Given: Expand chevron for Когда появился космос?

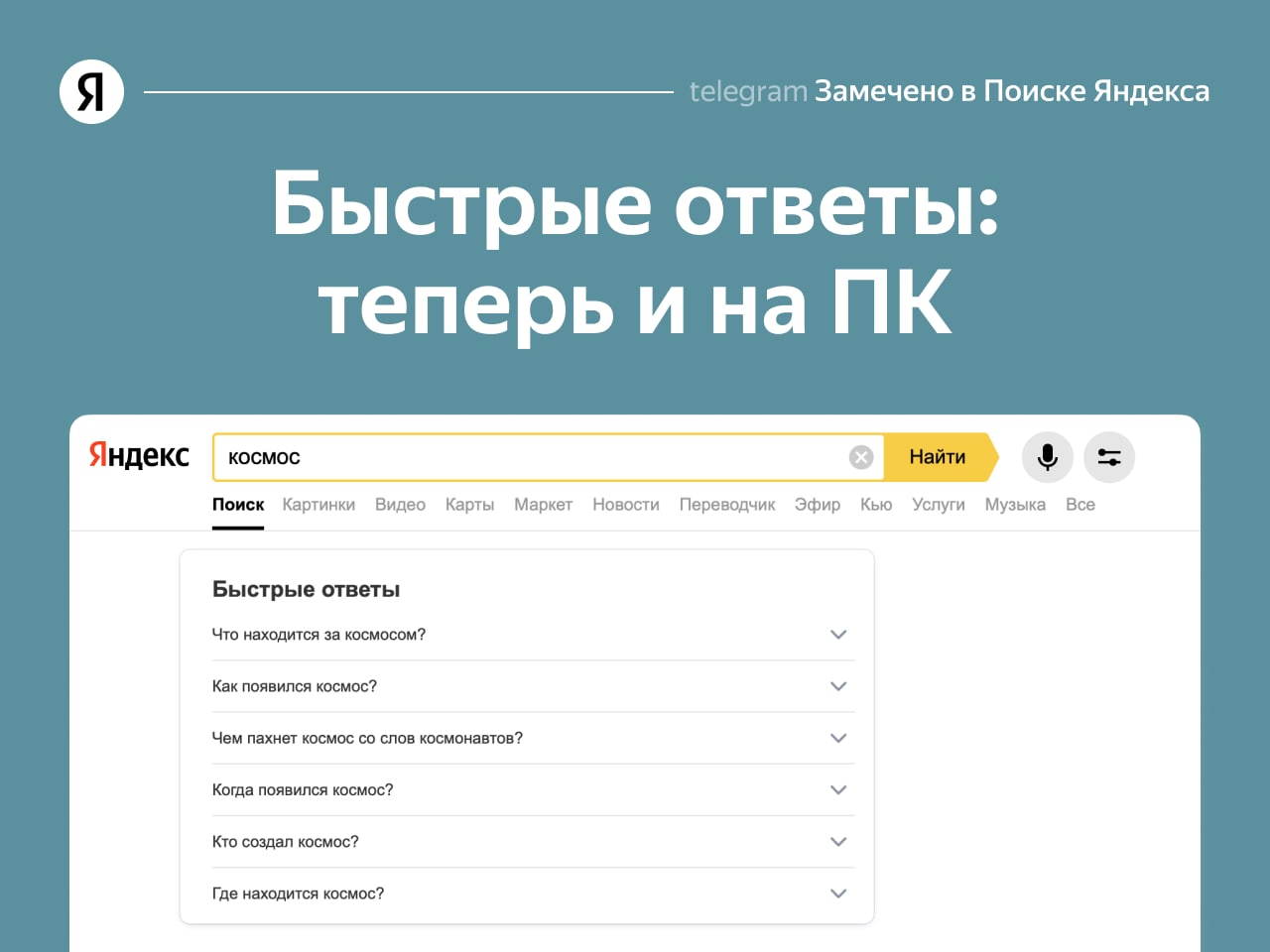Looking at the screenshot, I should (x=838, y=790).
